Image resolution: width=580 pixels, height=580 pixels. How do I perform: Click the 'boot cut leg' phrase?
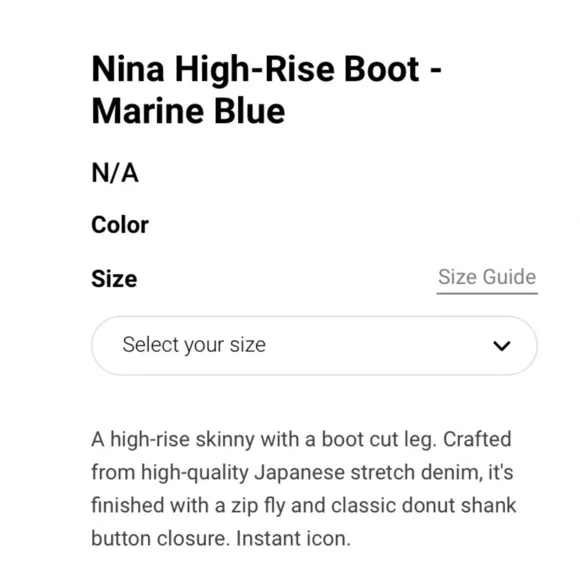click(x=377, y=440)
